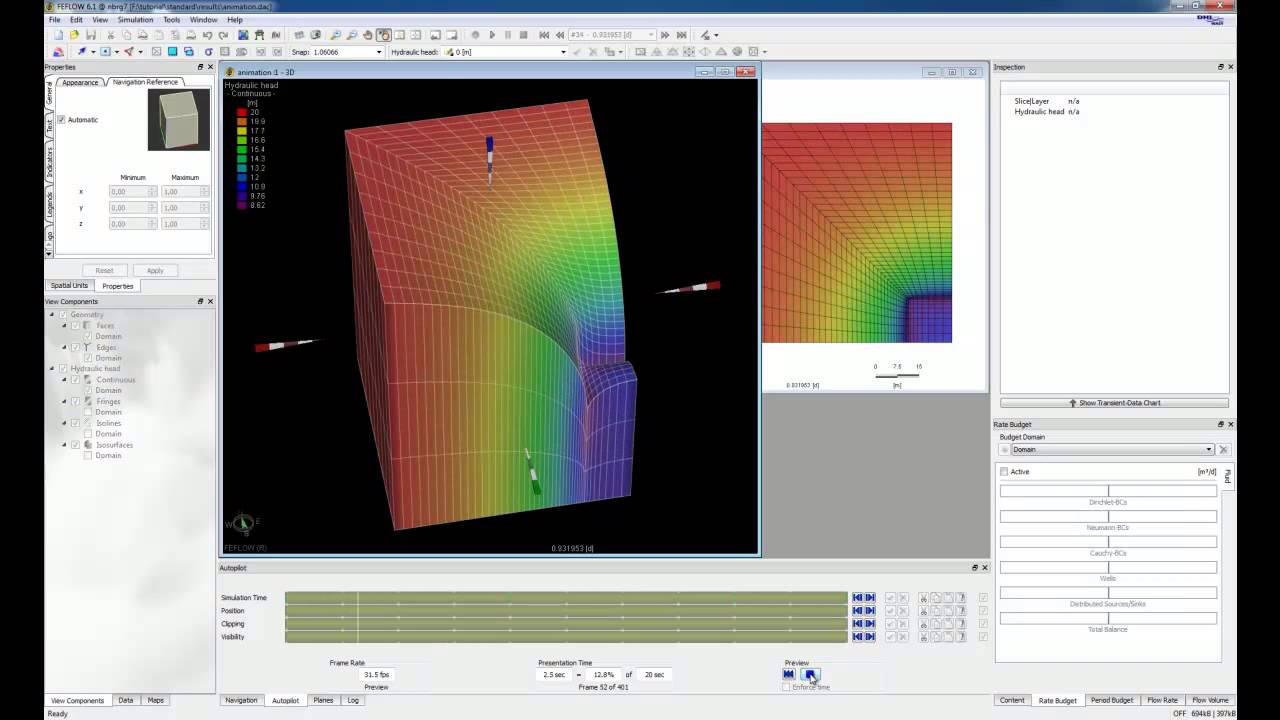Toggle the Fringes visibility checkbox

pos(75,401)
